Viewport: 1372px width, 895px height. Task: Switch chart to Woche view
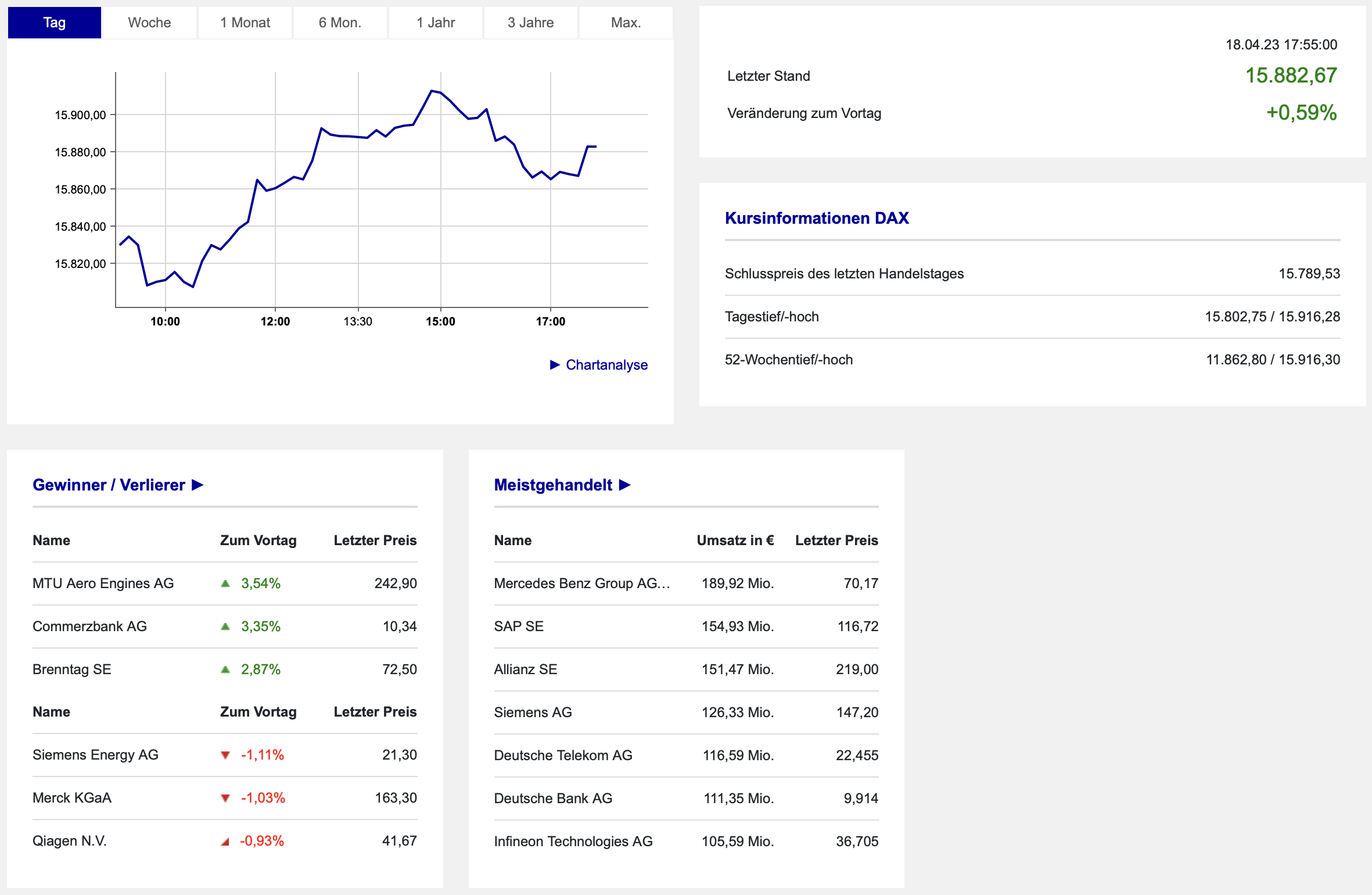pyautogui.click(x=149, y=23)
